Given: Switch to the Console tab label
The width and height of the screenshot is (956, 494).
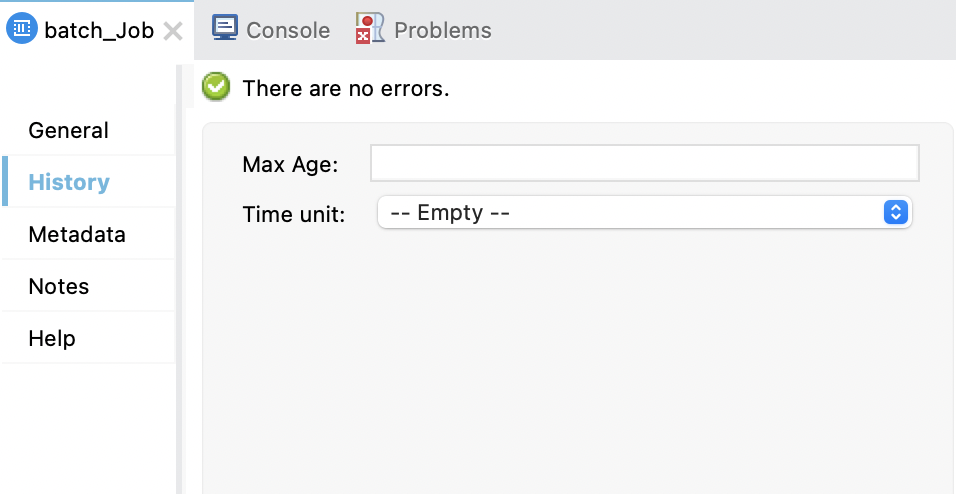Looking at the screenshot, I should 288,31.
